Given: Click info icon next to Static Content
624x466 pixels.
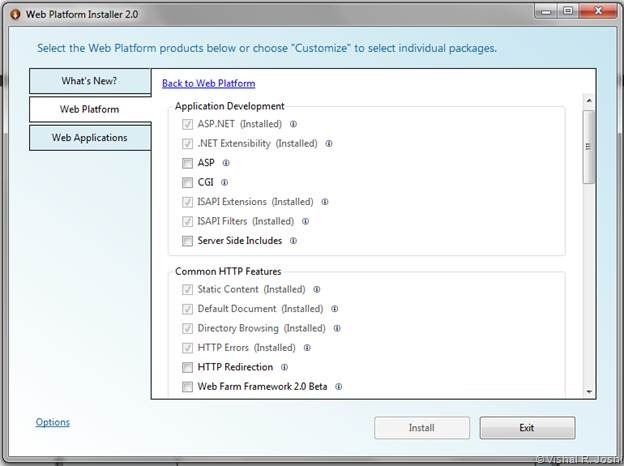Looking at the screenshot, I should tap(317, 290).
